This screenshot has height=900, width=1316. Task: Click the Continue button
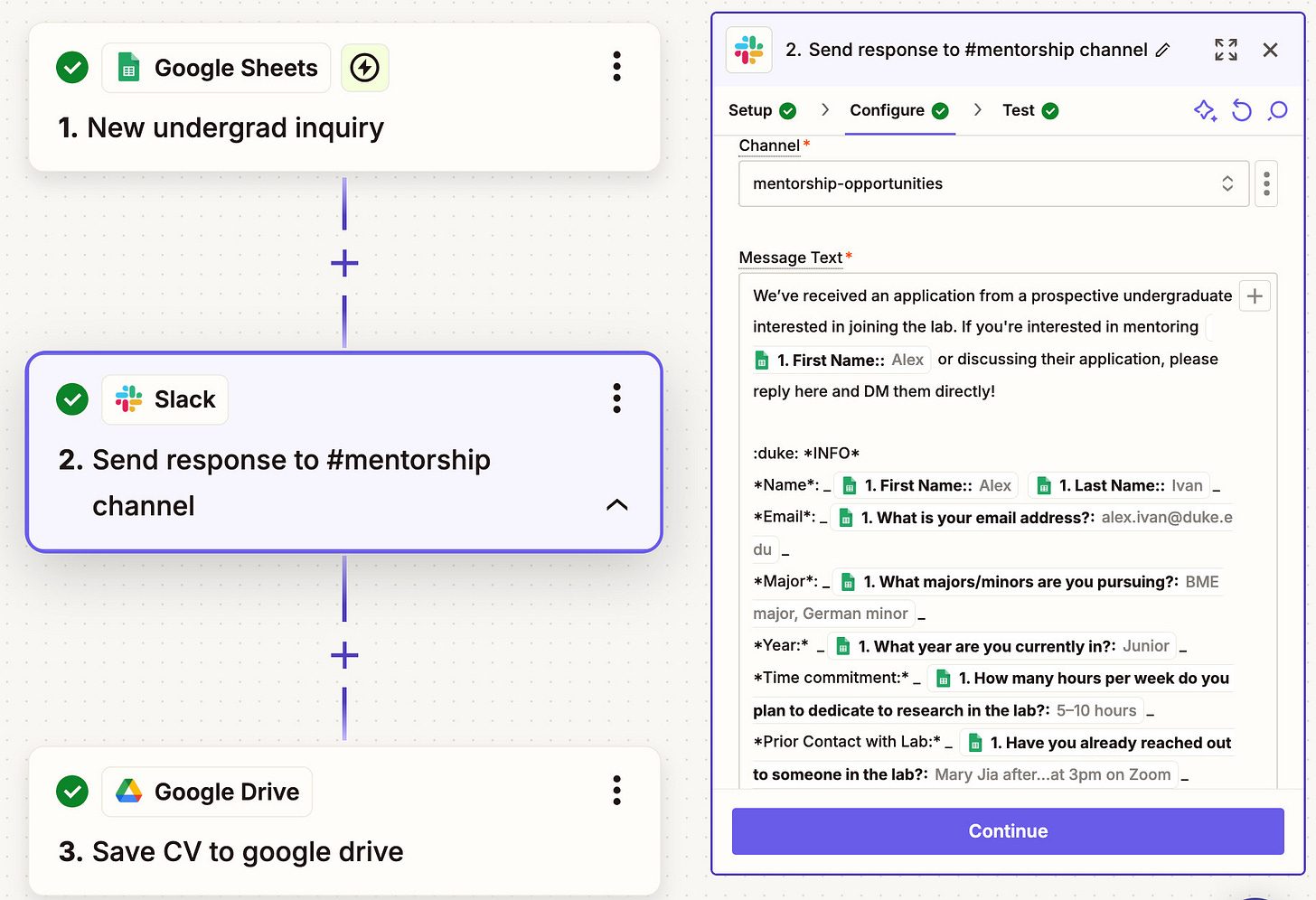(x=1008, y=831)
